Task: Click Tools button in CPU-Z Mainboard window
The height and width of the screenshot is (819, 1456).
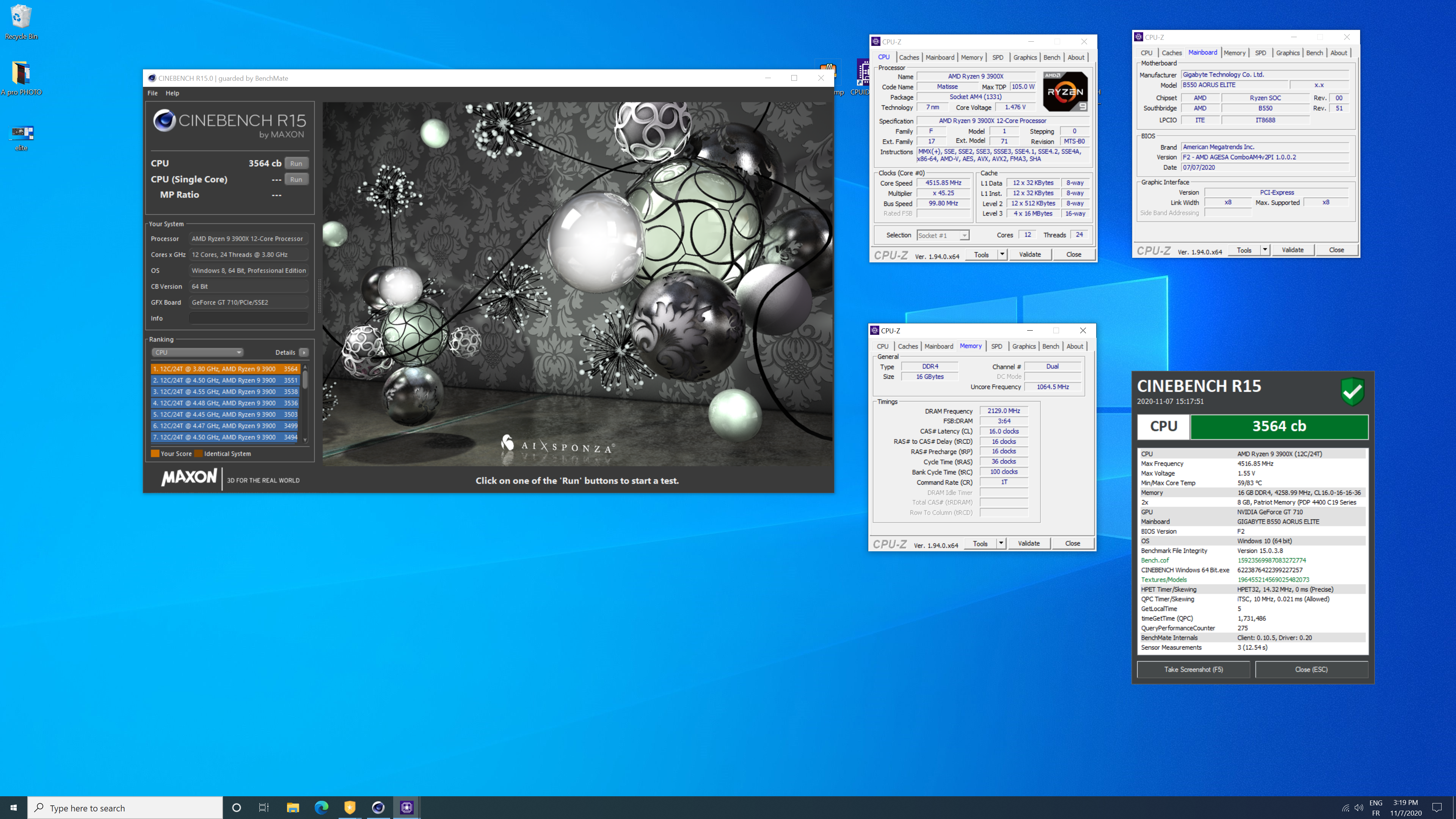Action: click(1244, 250)
